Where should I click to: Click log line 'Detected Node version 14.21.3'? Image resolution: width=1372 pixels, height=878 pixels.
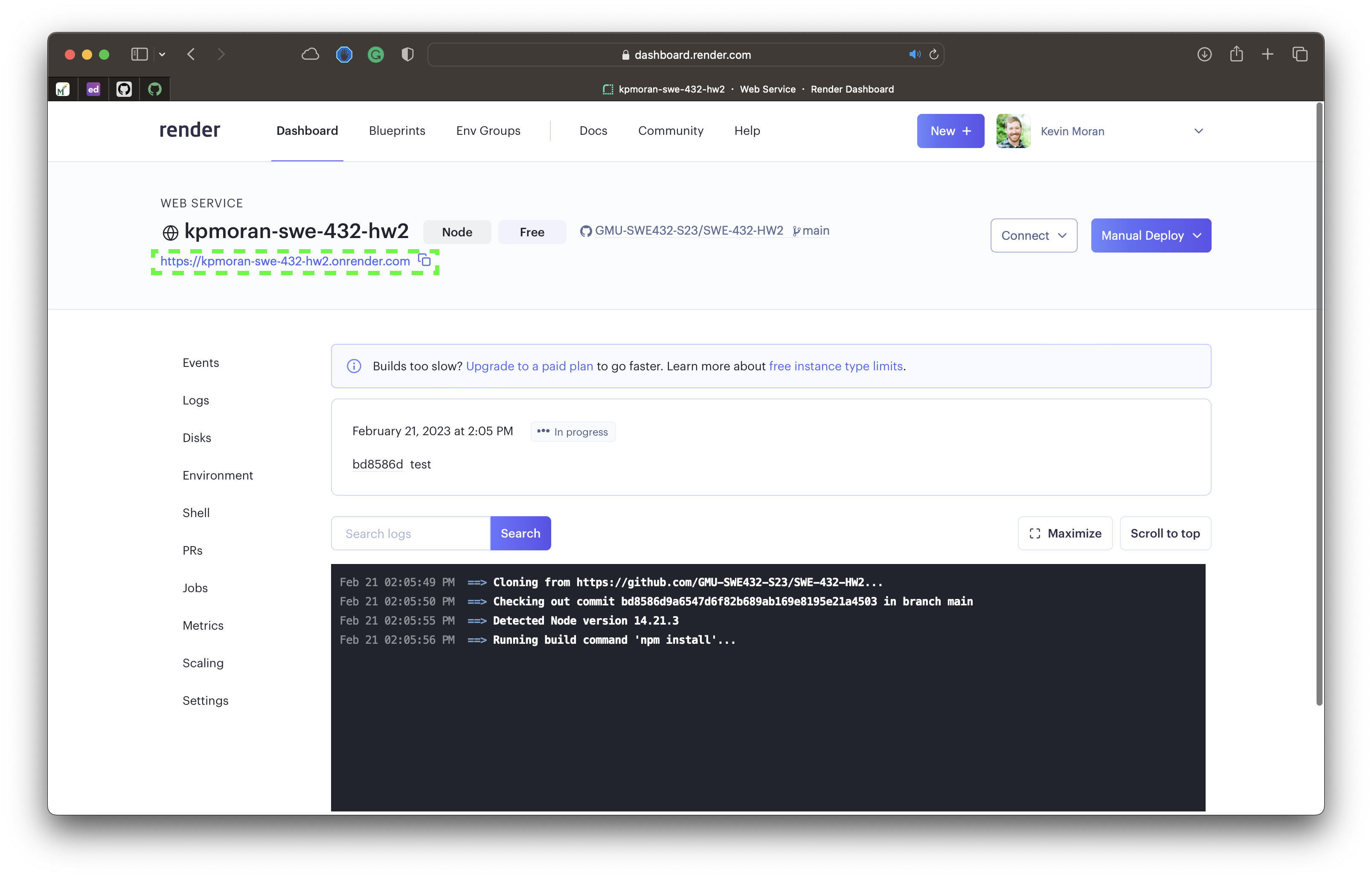pos(585,620)
